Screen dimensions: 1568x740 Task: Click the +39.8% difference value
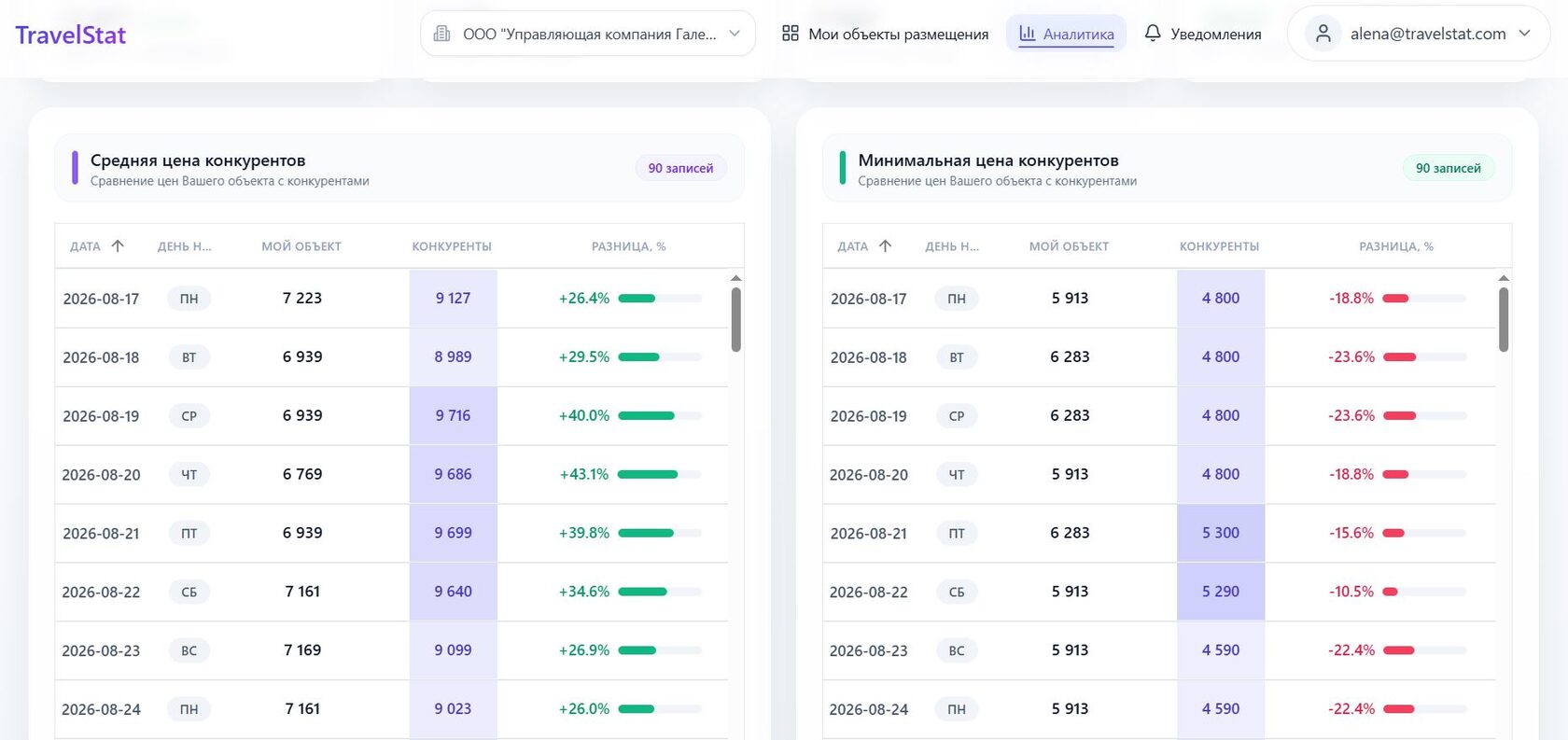click(x=584, y=533)
